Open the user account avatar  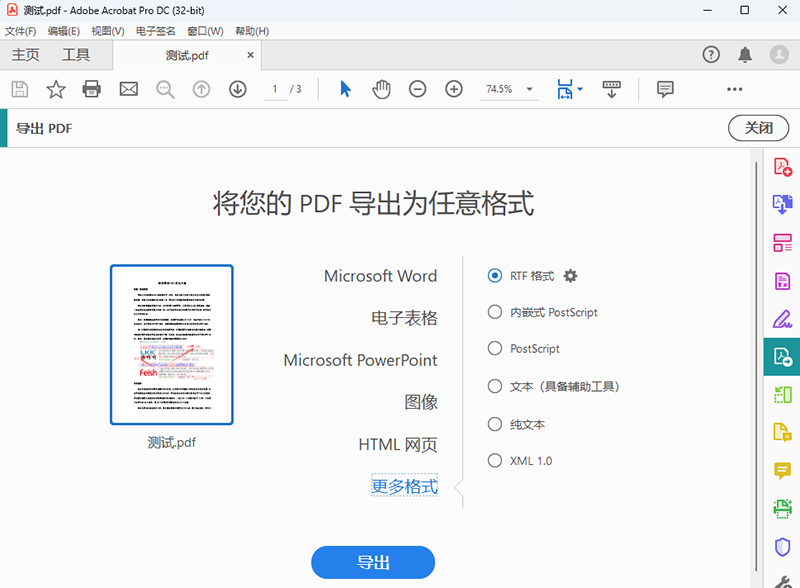pos(779,54)
